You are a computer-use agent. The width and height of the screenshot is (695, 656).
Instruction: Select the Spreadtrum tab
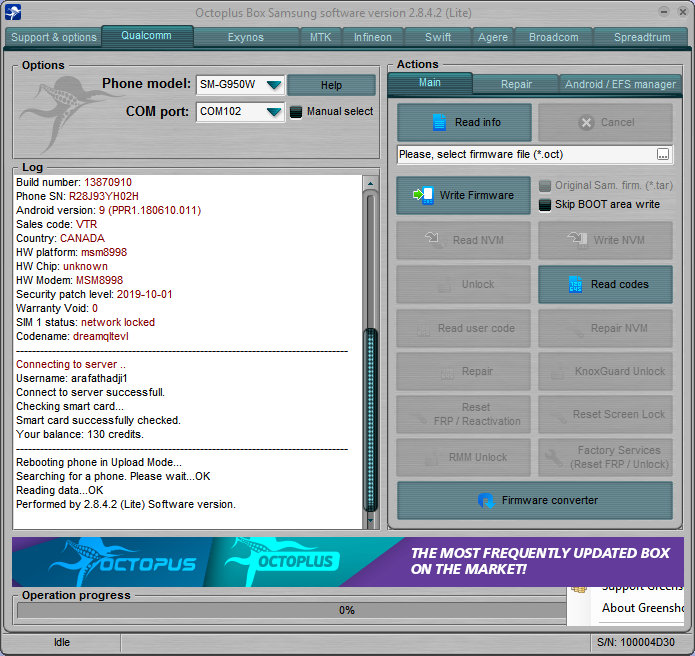click(642, 37)
